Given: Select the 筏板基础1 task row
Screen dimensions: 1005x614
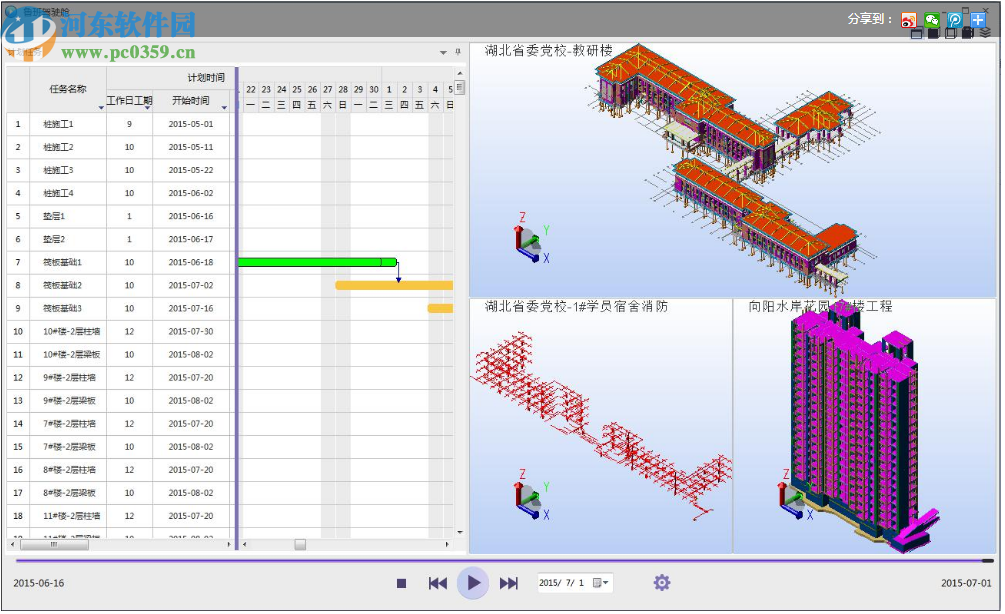Looking at the screenshot, I should (60, 262).
